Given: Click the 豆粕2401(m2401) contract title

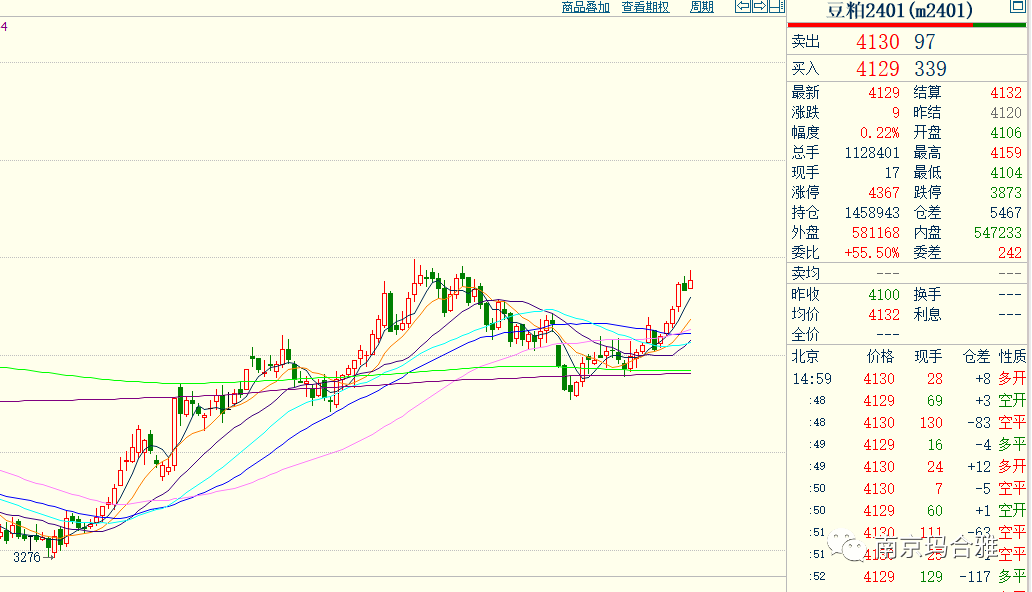Looking at the screenshot, I should (900, 11).
